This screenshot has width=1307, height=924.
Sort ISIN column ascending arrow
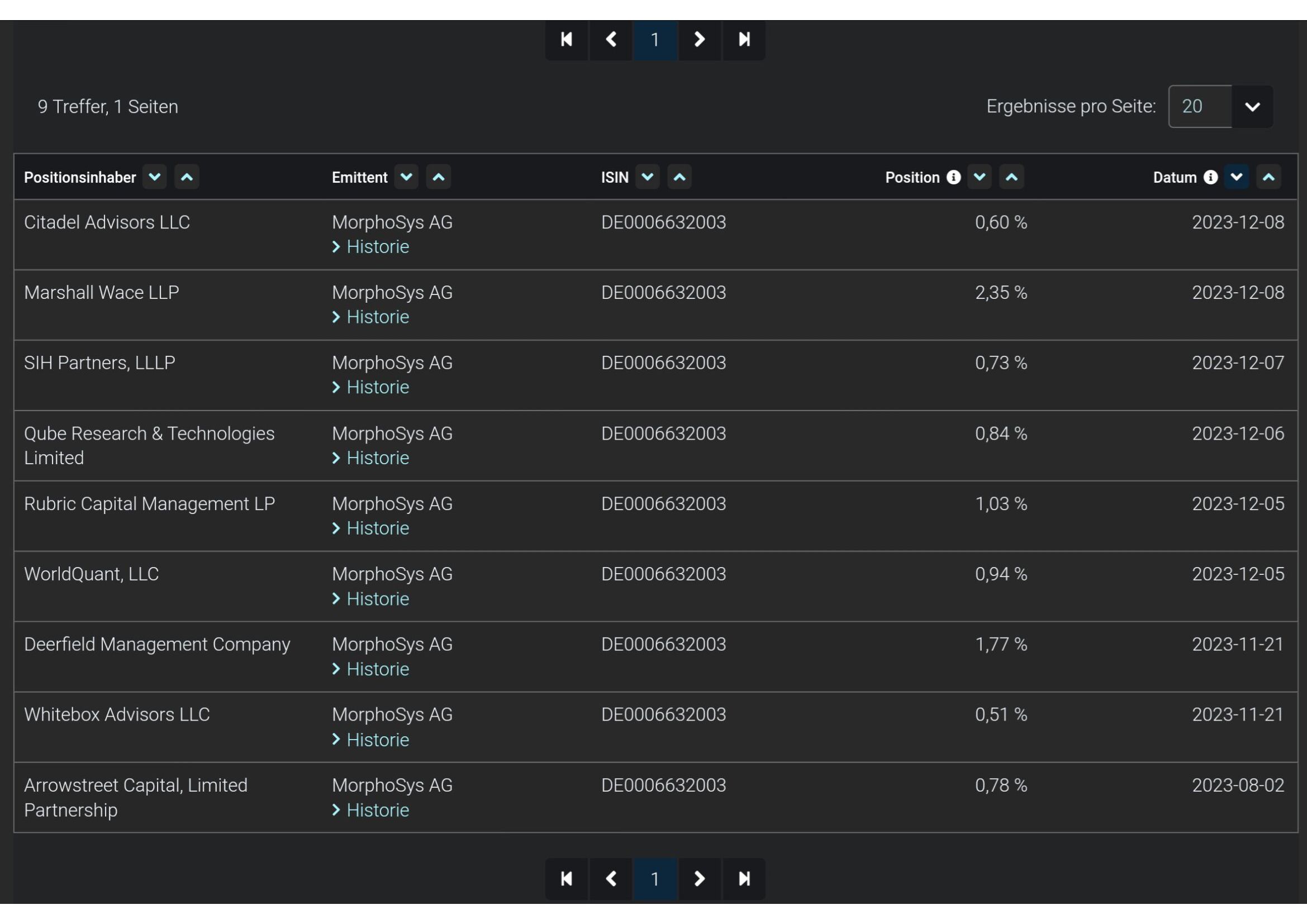679,177
